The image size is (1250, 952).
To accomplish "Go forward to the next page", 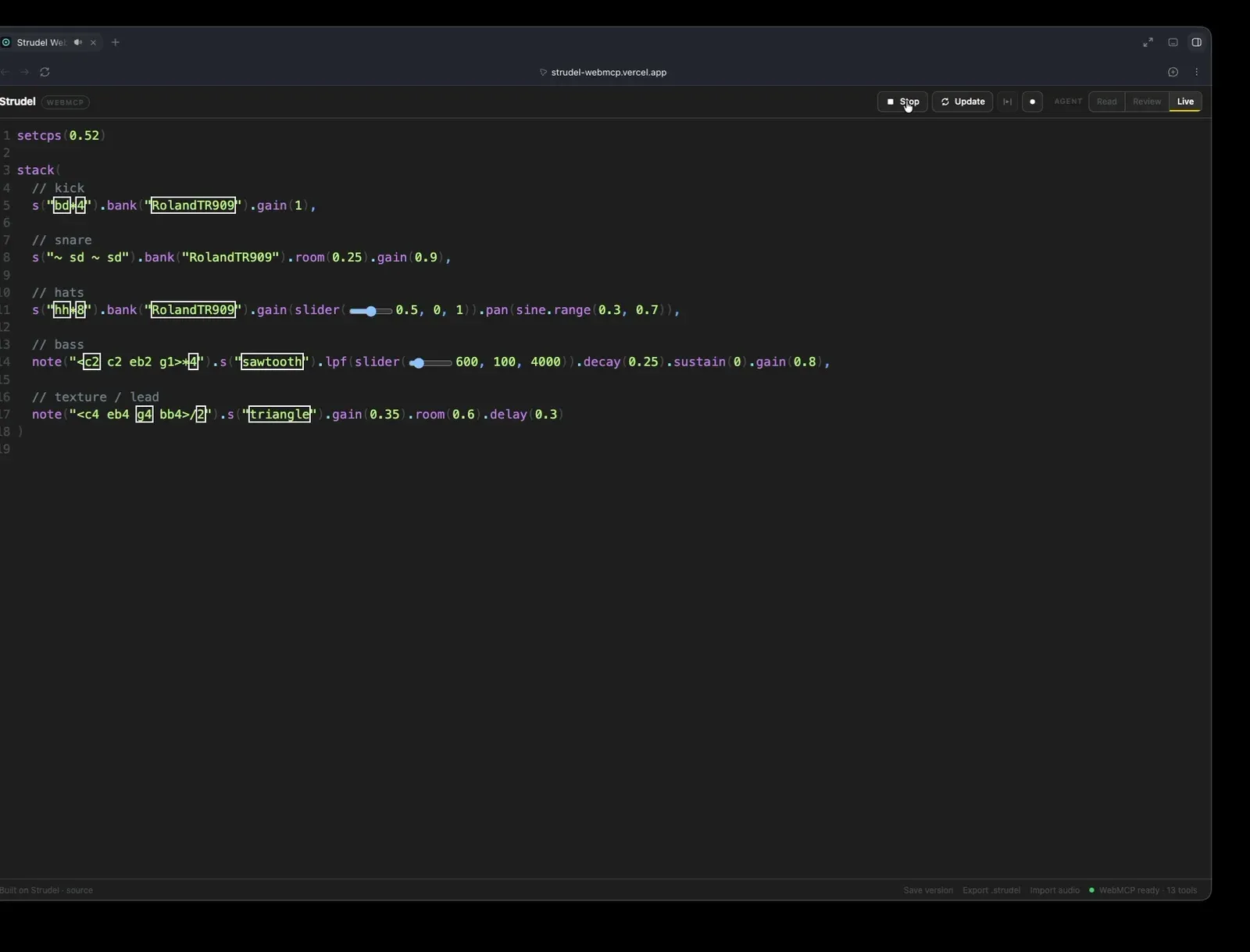I will coord(24,72).
